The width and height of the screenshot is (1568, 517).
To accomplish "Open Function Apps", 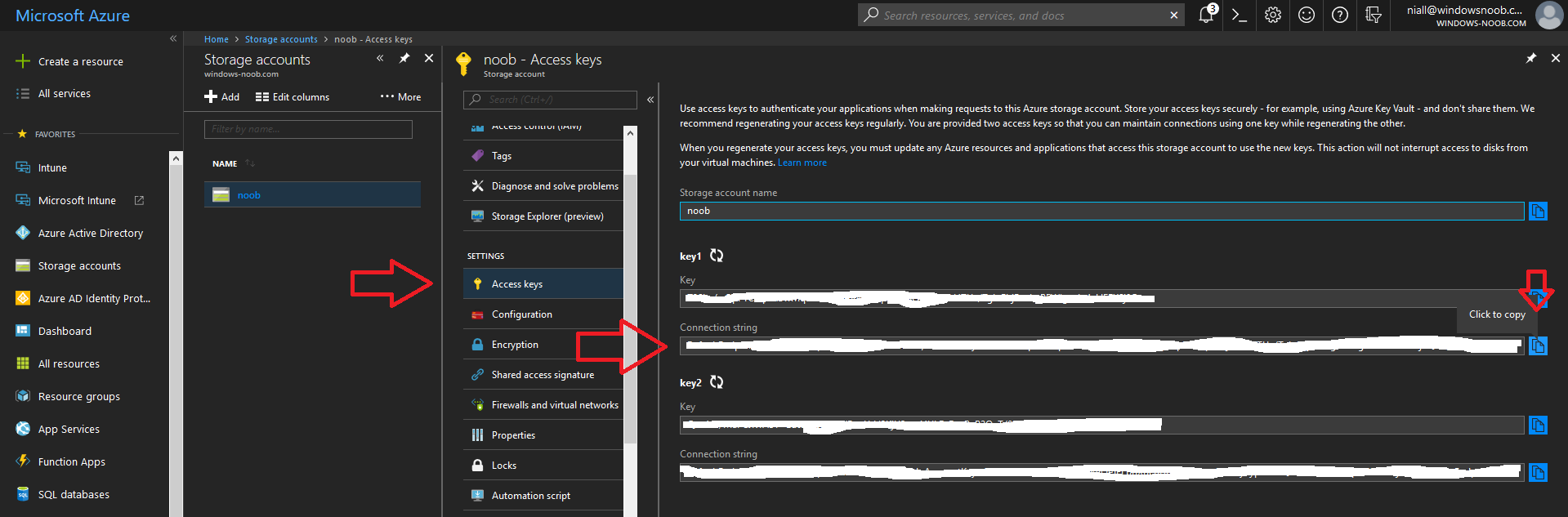I will pyautogui.click(x=72, y=461).
